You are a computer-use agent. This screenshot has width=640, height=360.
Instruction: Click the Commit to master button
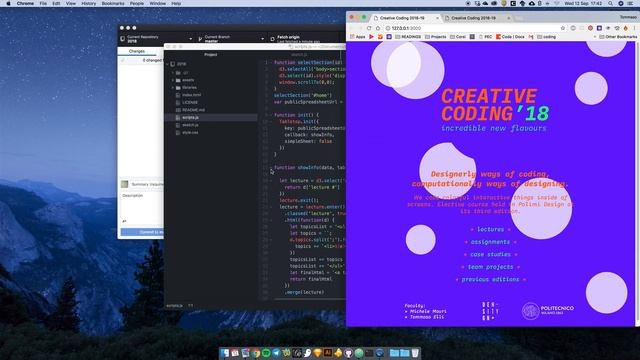[142, 232]
